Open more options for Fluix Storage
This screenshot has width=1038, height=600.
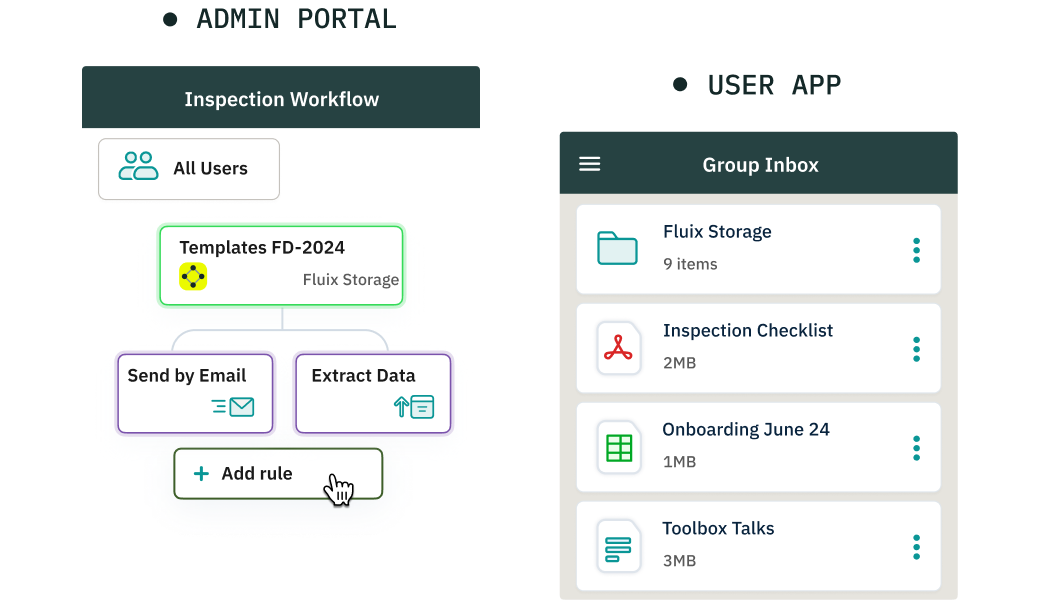[916, 250]
